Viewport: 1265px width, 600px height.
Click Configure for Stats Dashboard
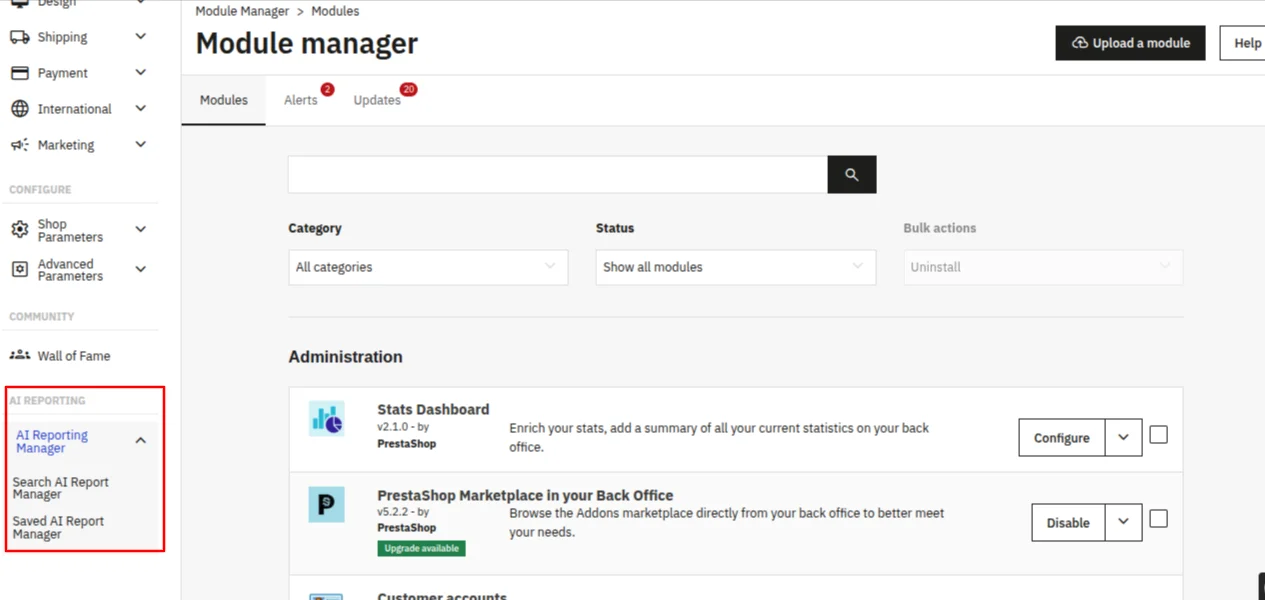[x=1062, y=438]
